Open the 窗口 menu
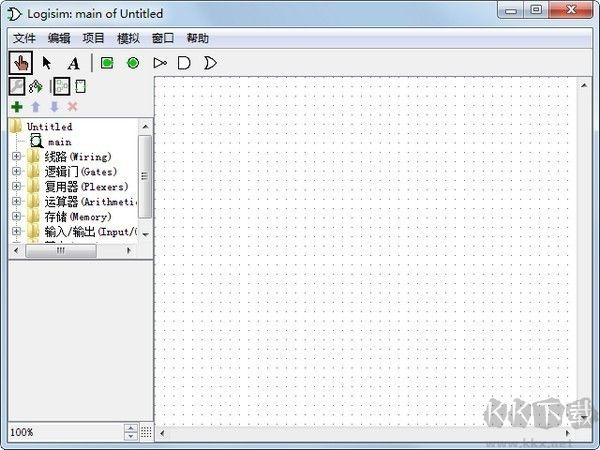 (163, 38)
